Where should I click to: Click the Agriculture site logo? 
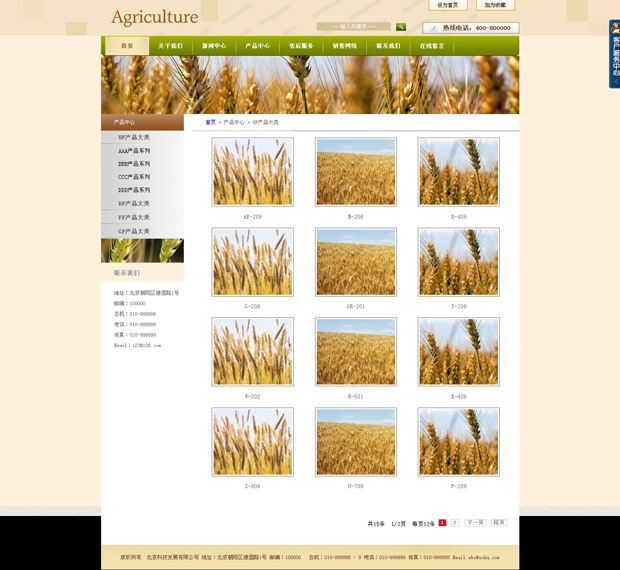[155, 17]
